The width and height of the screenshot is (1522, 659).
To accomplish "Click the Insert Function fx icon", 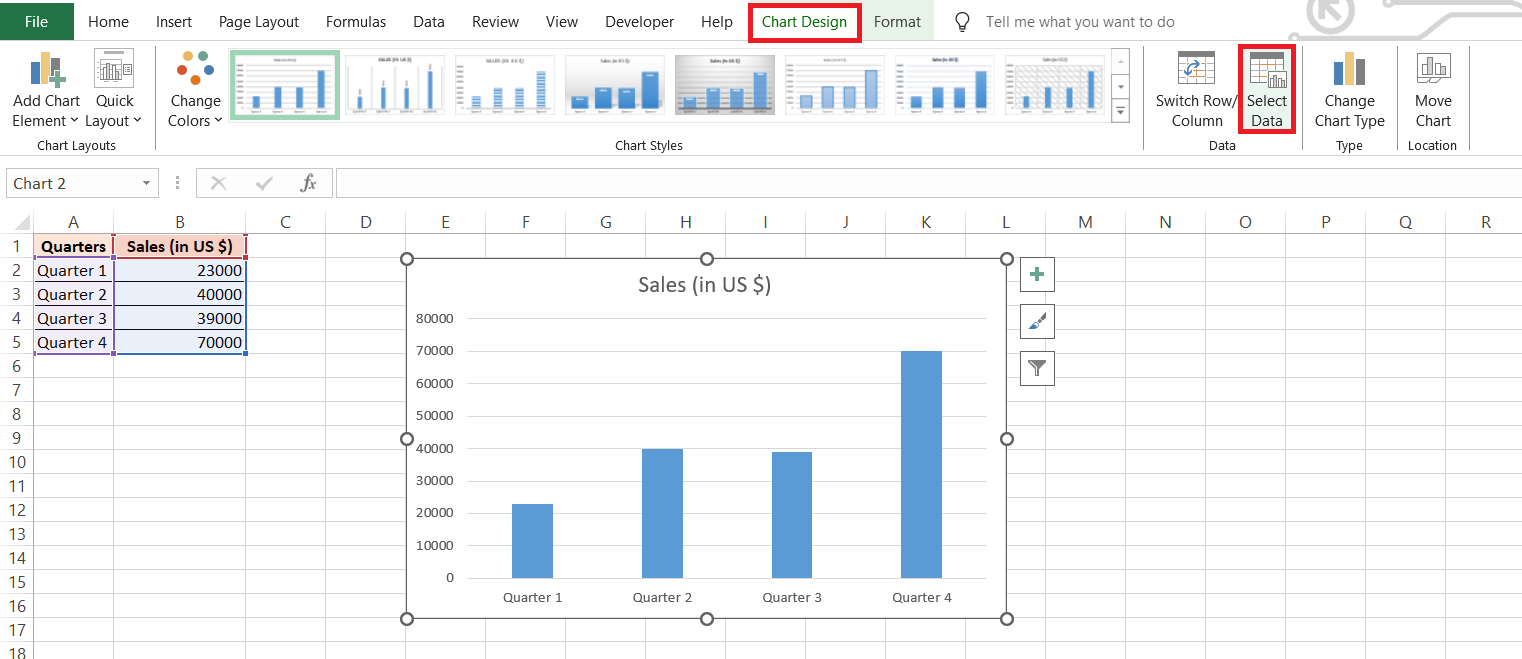I will pyautogui.click(x=309, y=183).
